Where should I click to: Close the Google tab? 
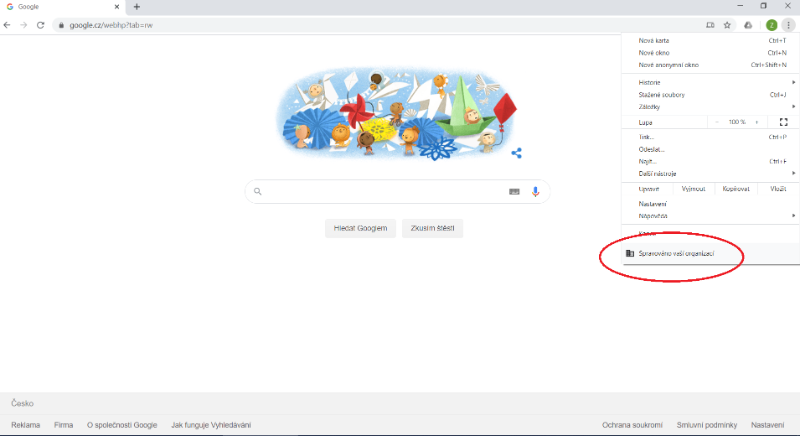[x=117, y=7]
